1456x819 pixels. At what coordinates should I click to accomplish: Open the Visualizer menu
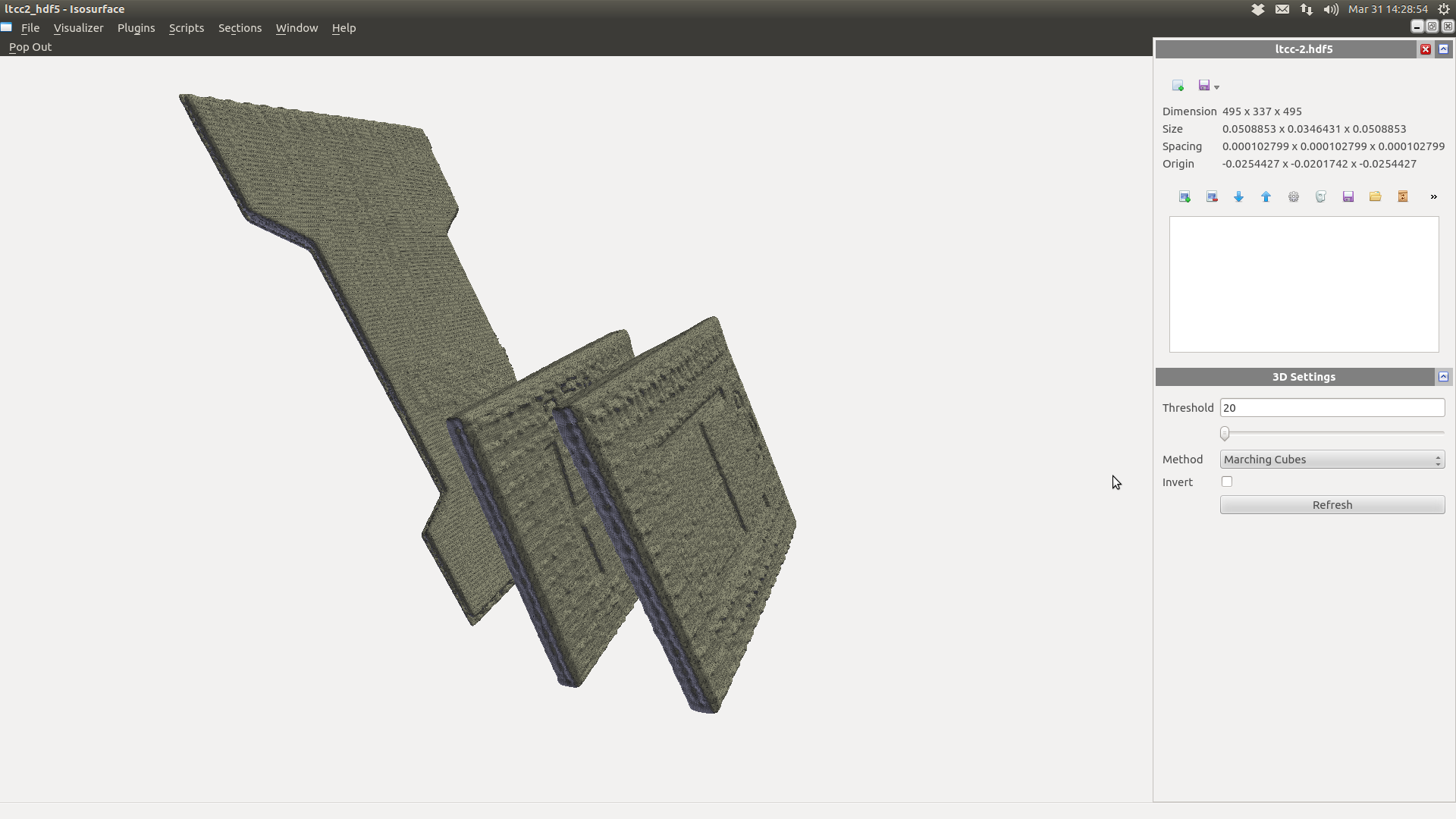[78, 28]
